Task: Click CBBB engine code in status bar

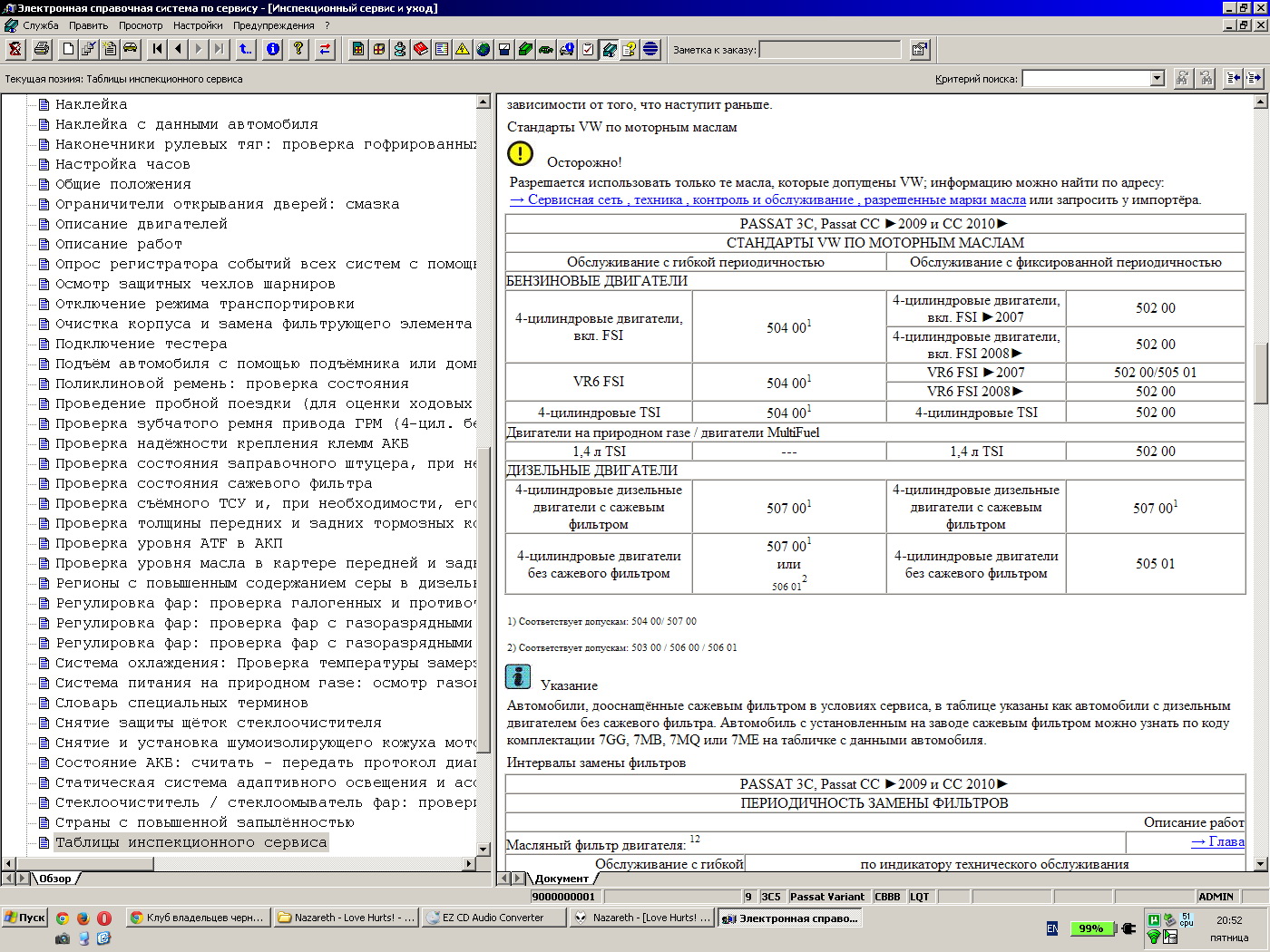Action: click(887, 897)
